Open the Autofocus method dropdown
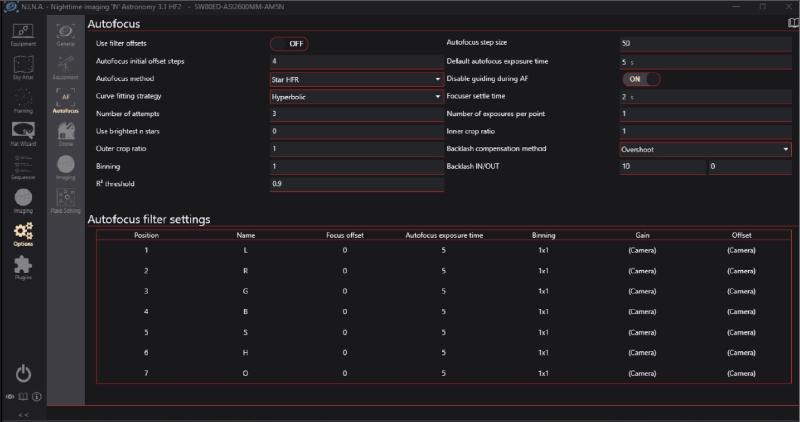The image size is (800, 422). (x=356, y=80)
